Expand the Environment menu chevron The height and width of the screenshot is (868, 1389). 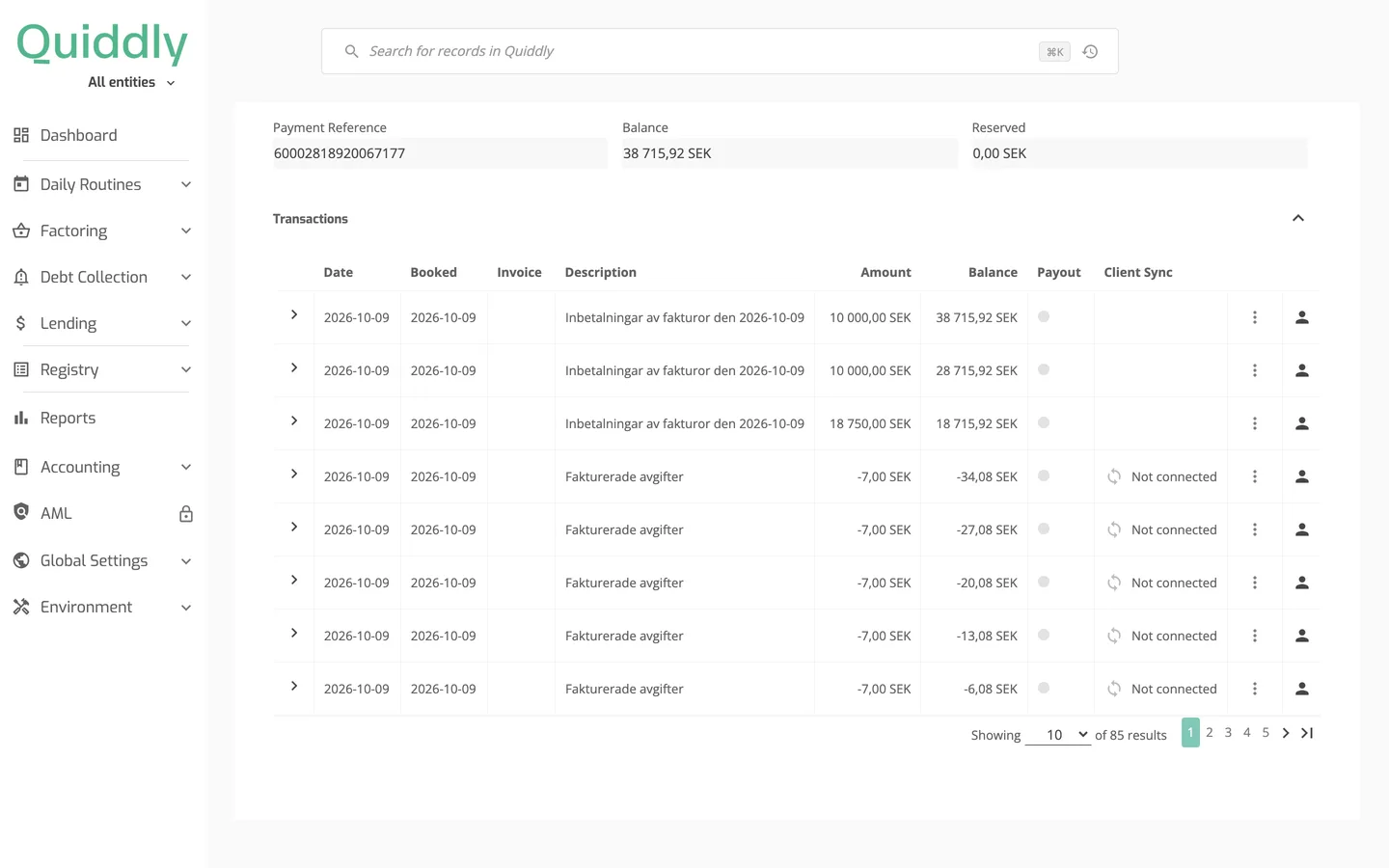pyautogui.click(x=186, y=607)
